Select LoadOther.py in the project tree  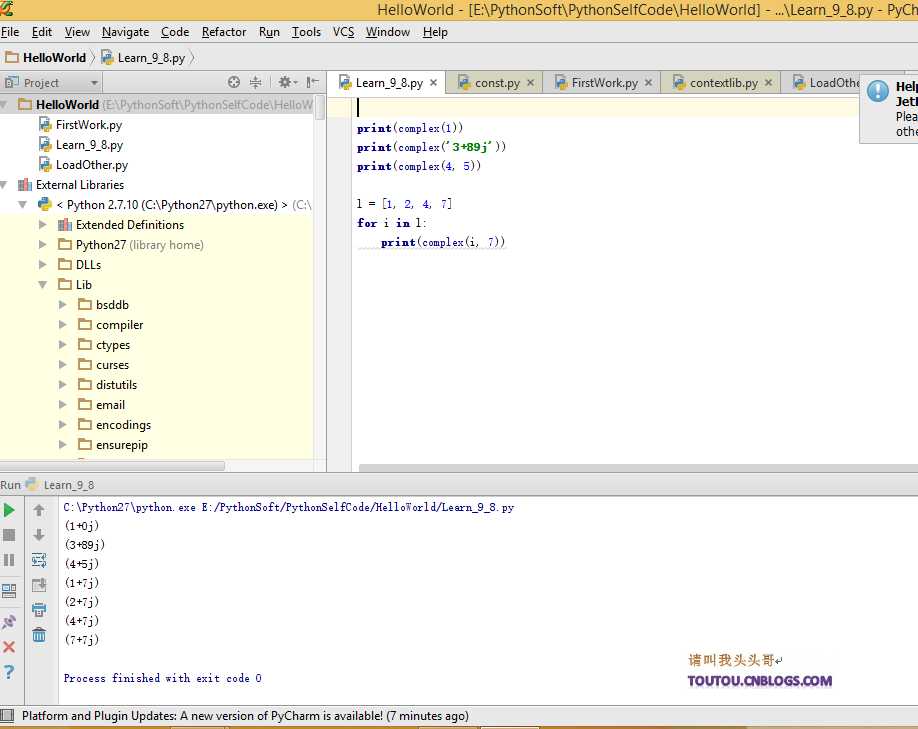(x=91, y=165)
